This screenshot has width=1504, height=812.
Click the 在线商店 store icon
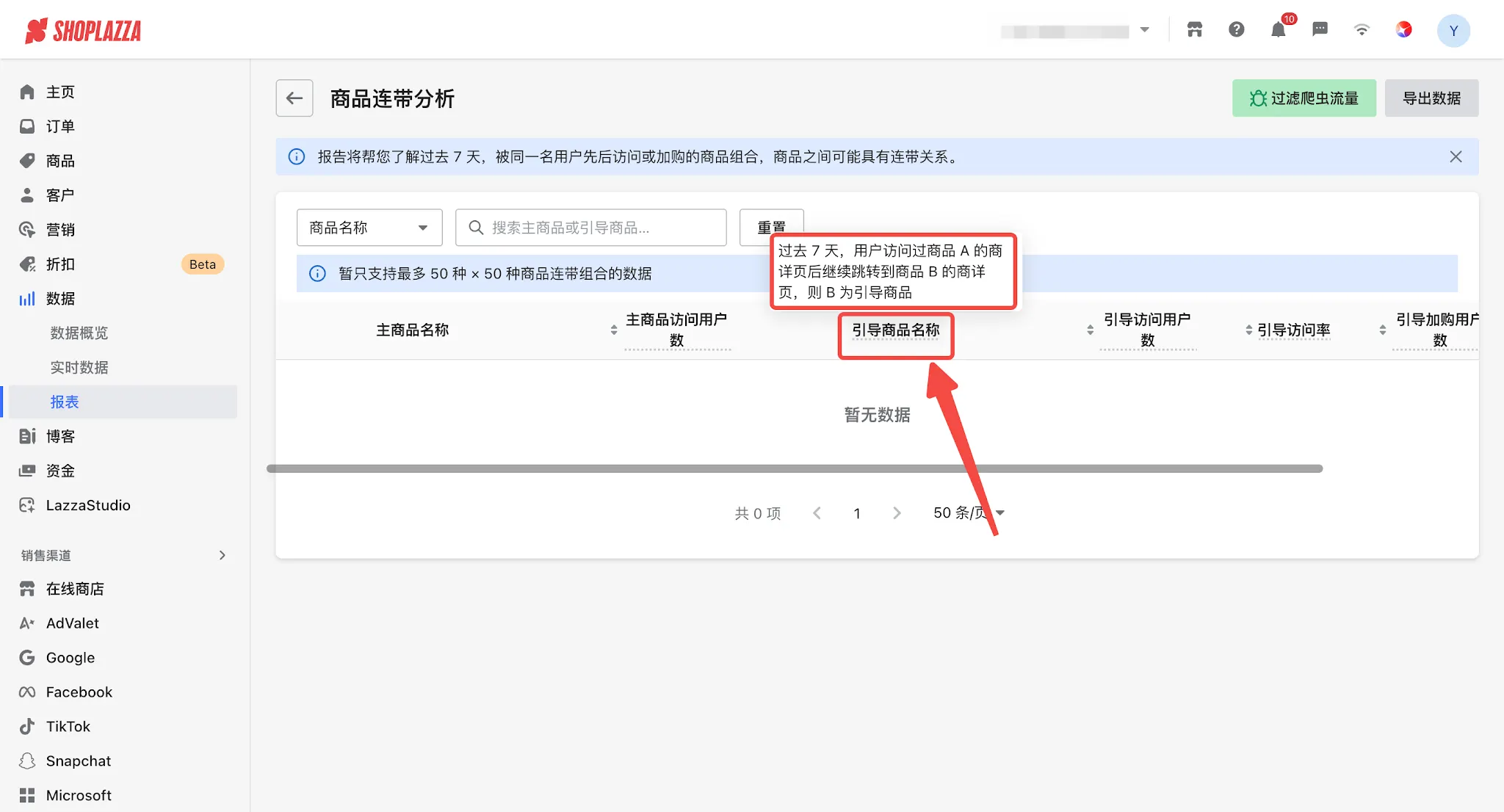click(x=27, y=589)
